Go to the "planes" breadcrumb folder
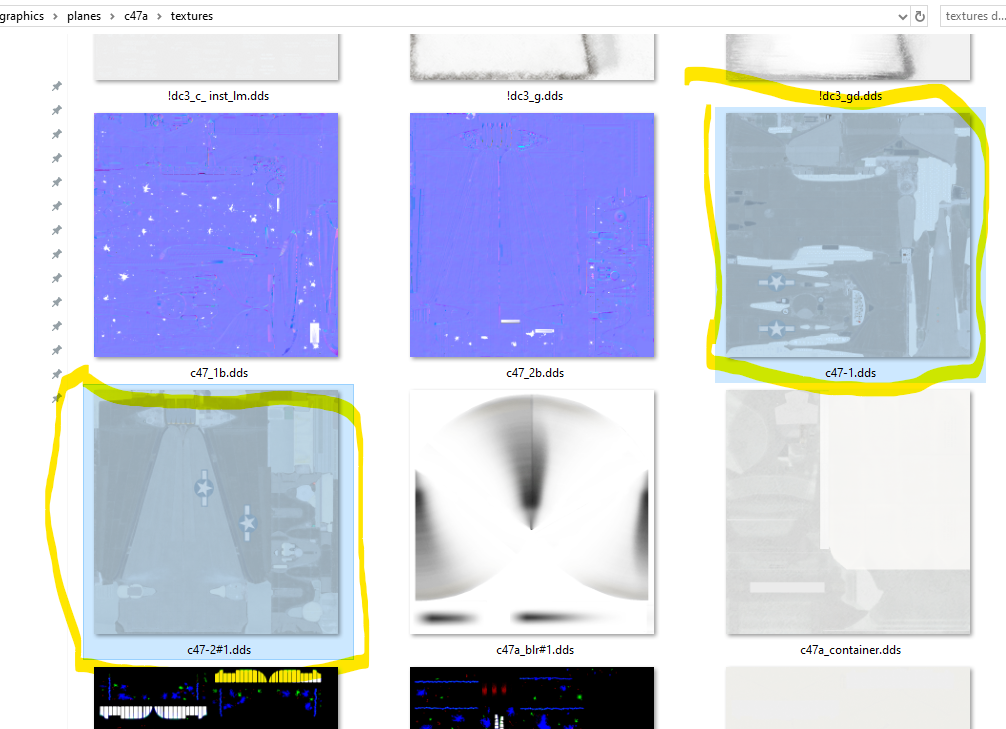Screen dimensions: 1006x729 (x=84, y=16)
